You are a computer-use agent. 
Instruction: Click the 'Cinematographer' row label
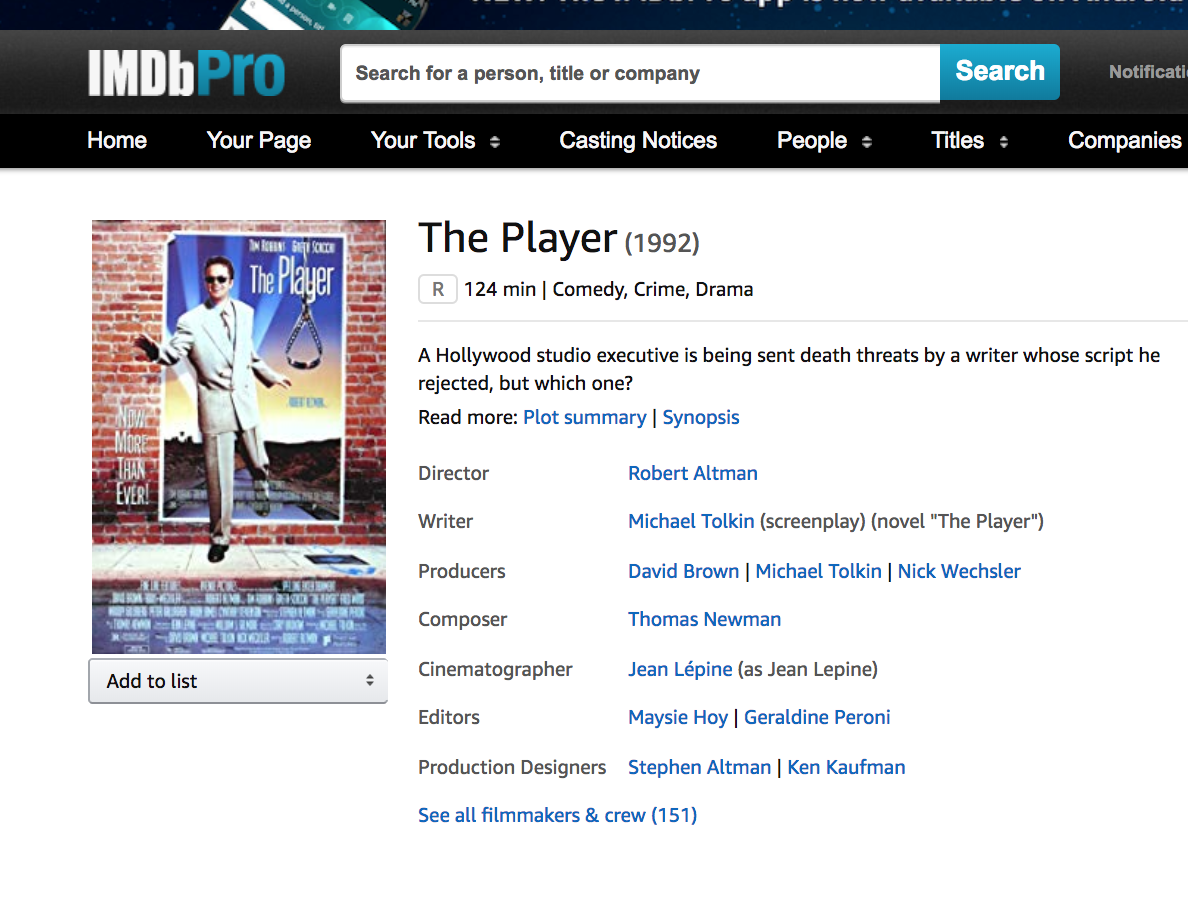click(496, 669)
